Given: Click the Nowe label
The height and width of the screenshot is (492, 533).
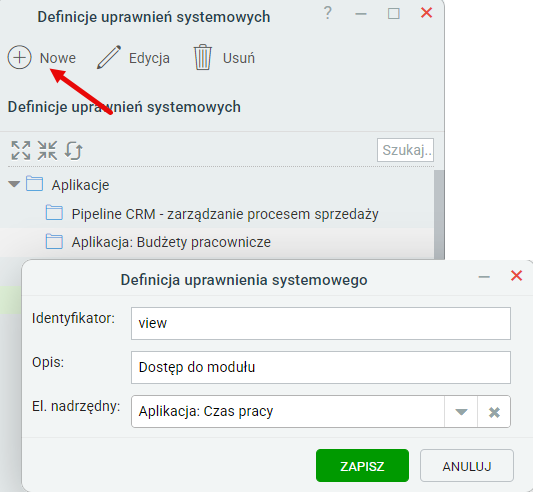Looking at the screenshot, I should point(58,58).
